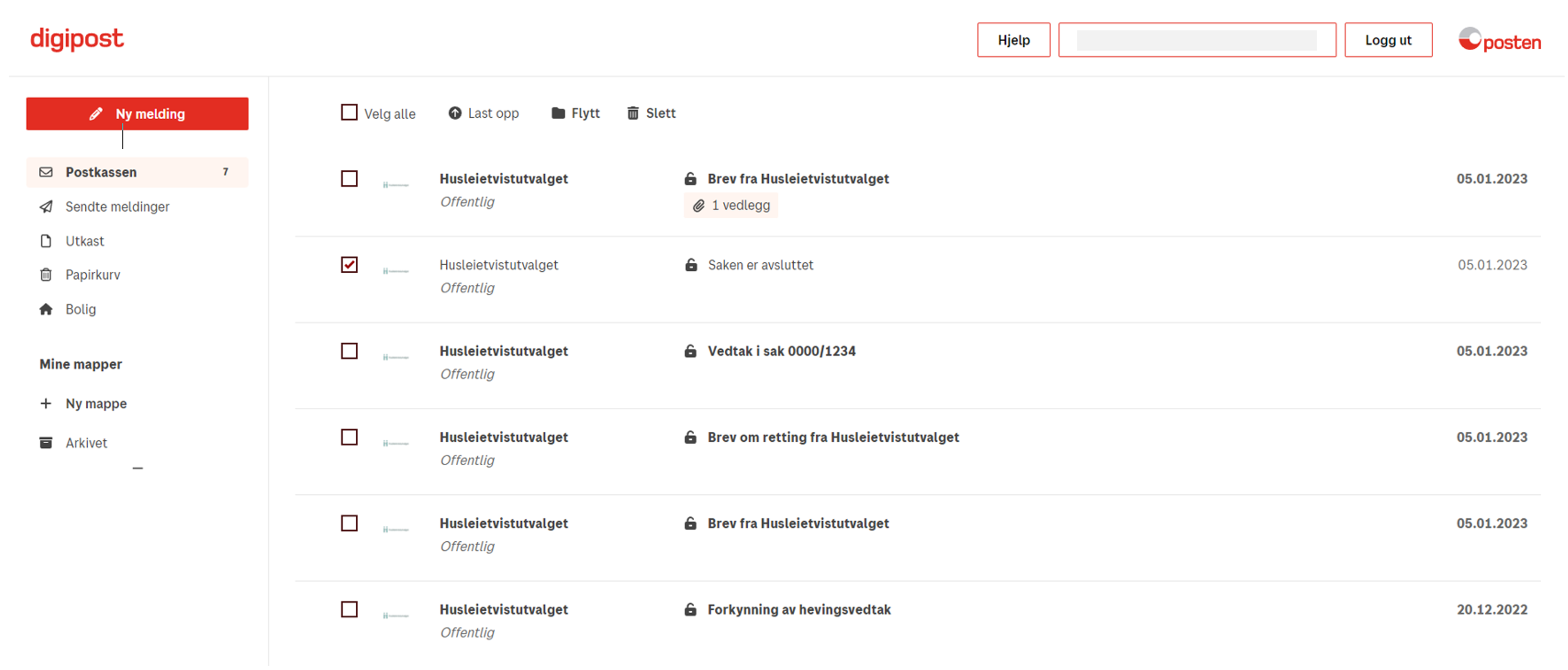Select checkbox for Vedtak i sak 0000/1234
This screenshot has width=1568, height=670.
tap(350, 351)
